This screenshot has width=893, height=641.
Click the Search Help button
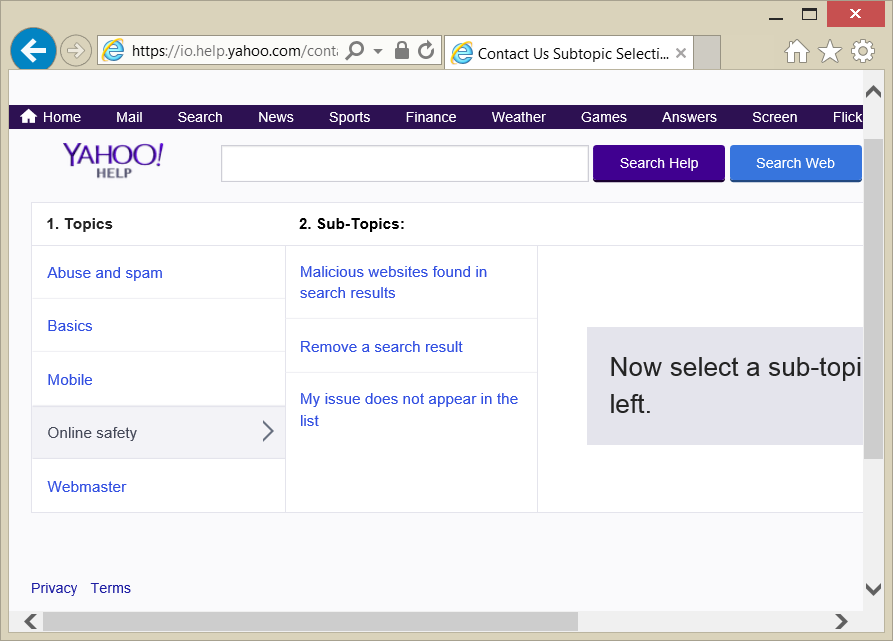659,163
